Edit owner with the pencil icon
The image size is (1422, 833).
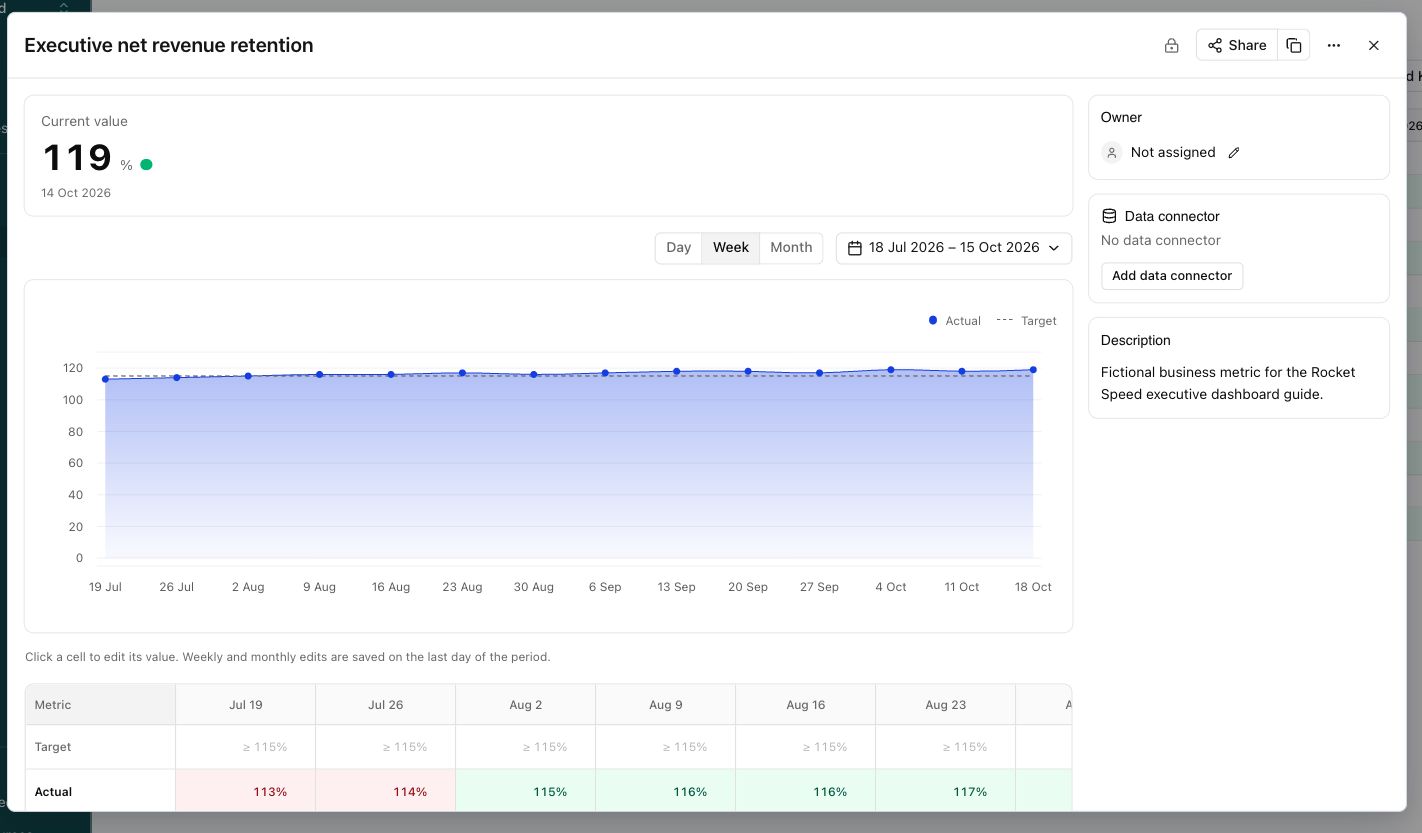[x=1234, y=152]
